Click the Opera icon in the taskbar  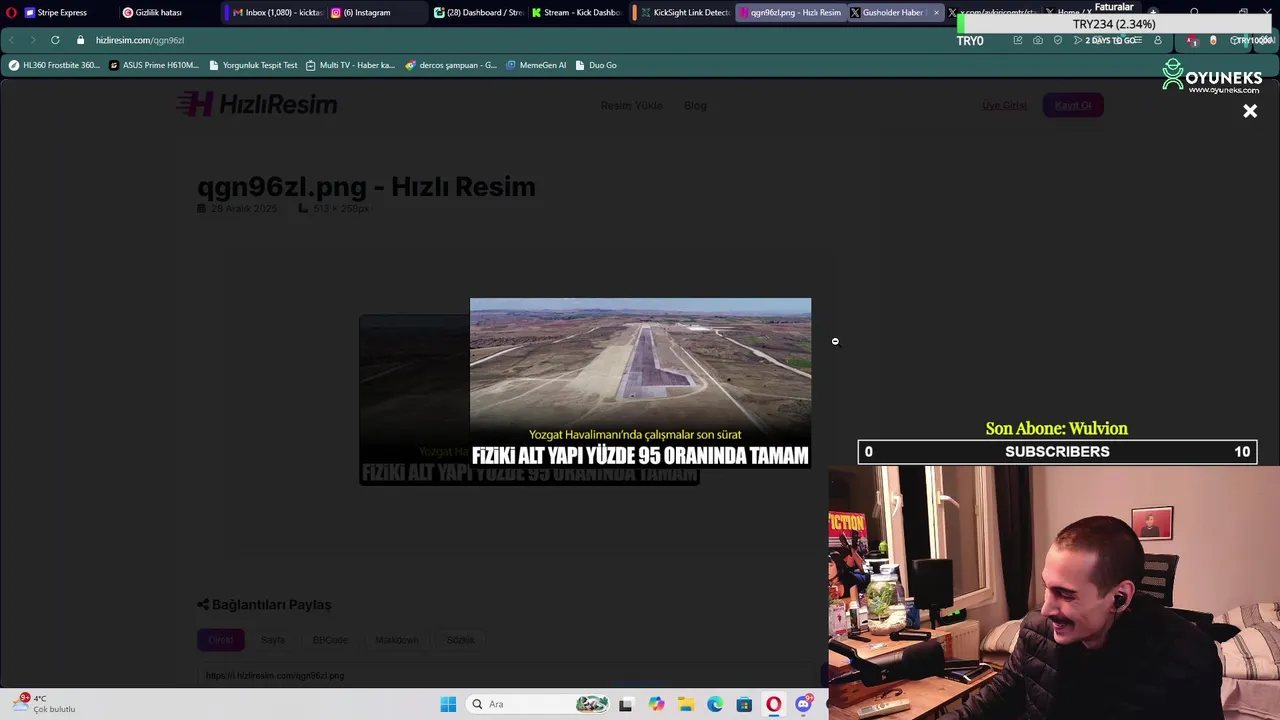pyautogui.click(x=774, y=704)
